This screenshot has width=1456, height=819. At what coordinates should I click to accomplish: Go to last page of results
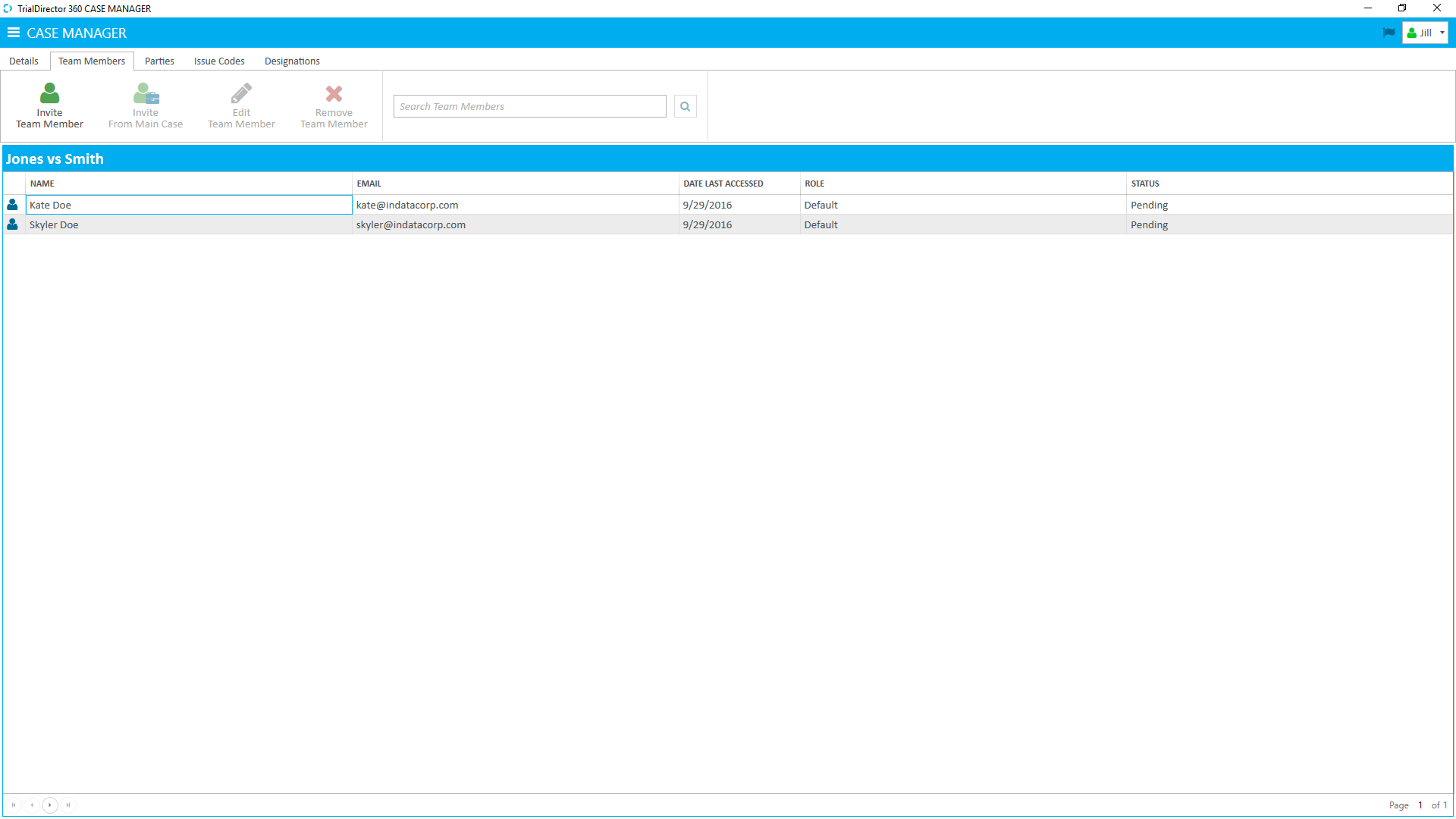click(68, 805)
